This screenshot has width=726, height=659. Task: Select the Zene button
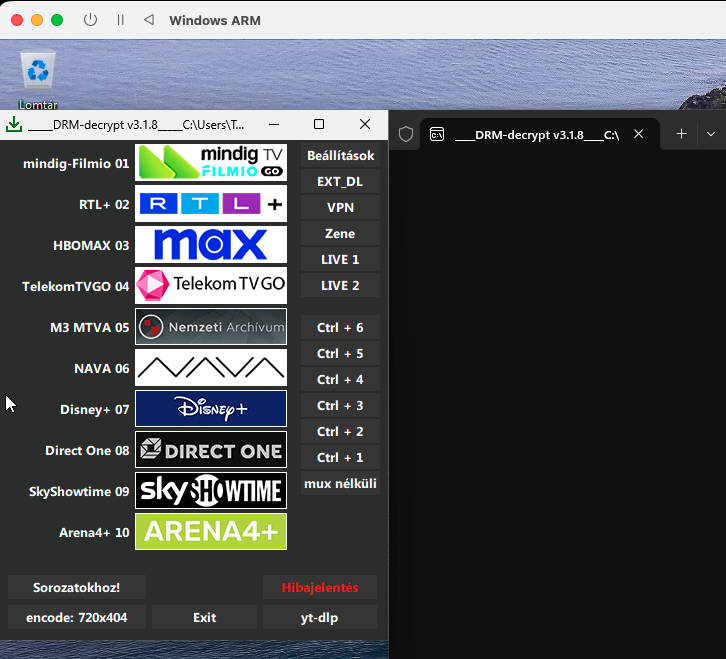pyautogui.click(x=340, y=233)
